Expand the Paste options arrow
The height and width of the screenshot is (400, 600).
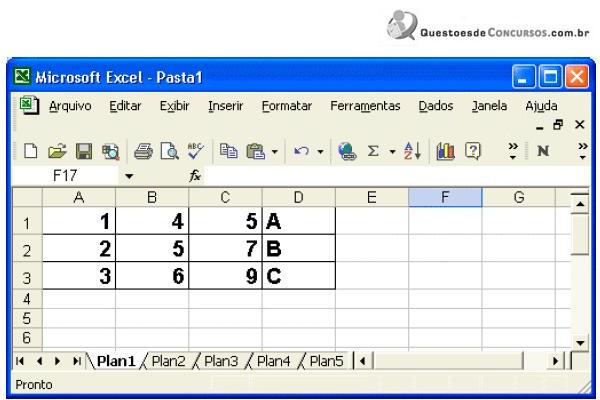(274, 152)
